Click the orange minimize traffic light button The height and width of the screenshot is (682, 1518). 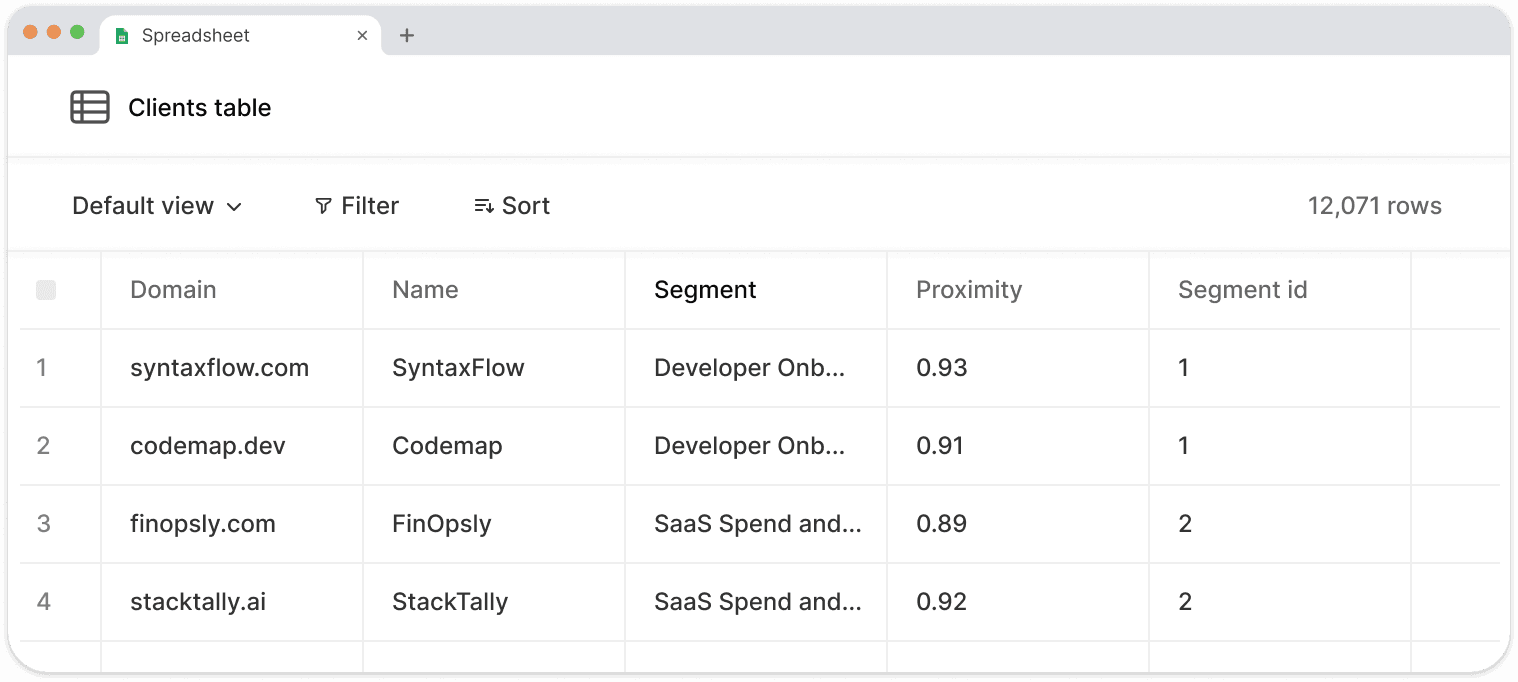pos(55,31)
